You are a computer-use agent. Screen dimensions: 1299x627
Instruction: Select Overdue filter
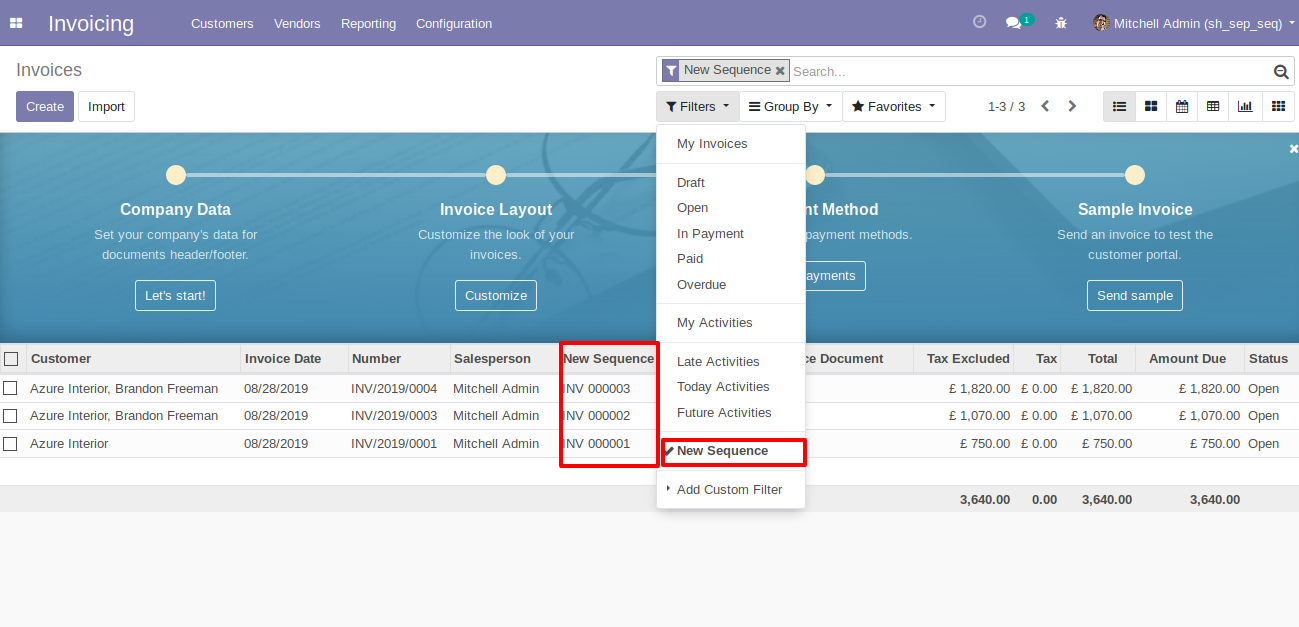point(731,285)
